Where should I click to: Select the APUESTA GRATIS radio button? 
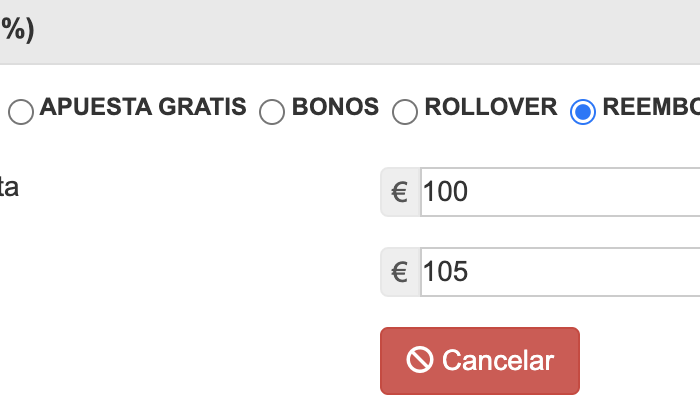(x=21, y=112)
